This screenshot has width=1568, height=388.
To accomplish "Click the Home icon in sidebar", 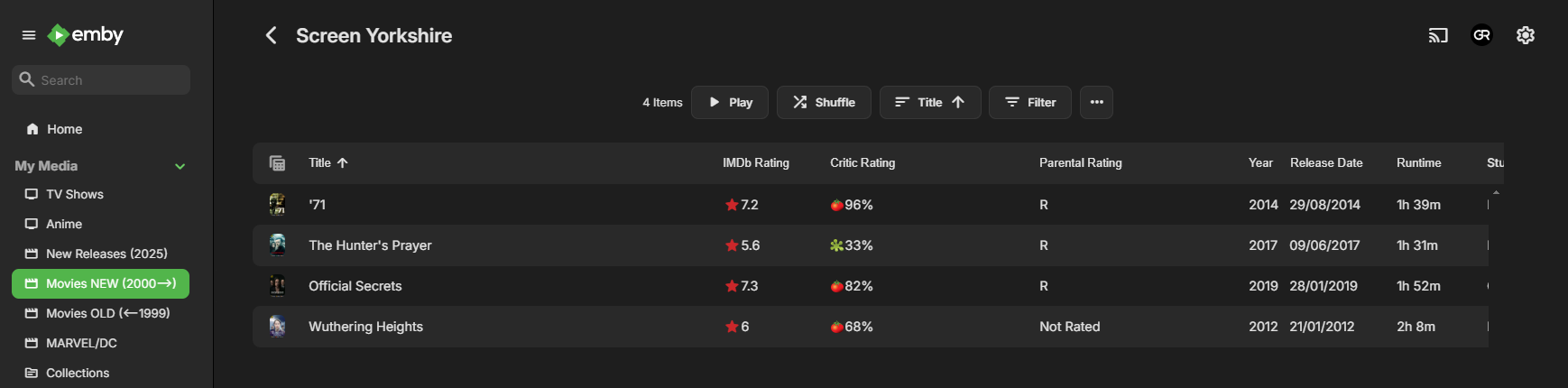I will tap(32, 129).
